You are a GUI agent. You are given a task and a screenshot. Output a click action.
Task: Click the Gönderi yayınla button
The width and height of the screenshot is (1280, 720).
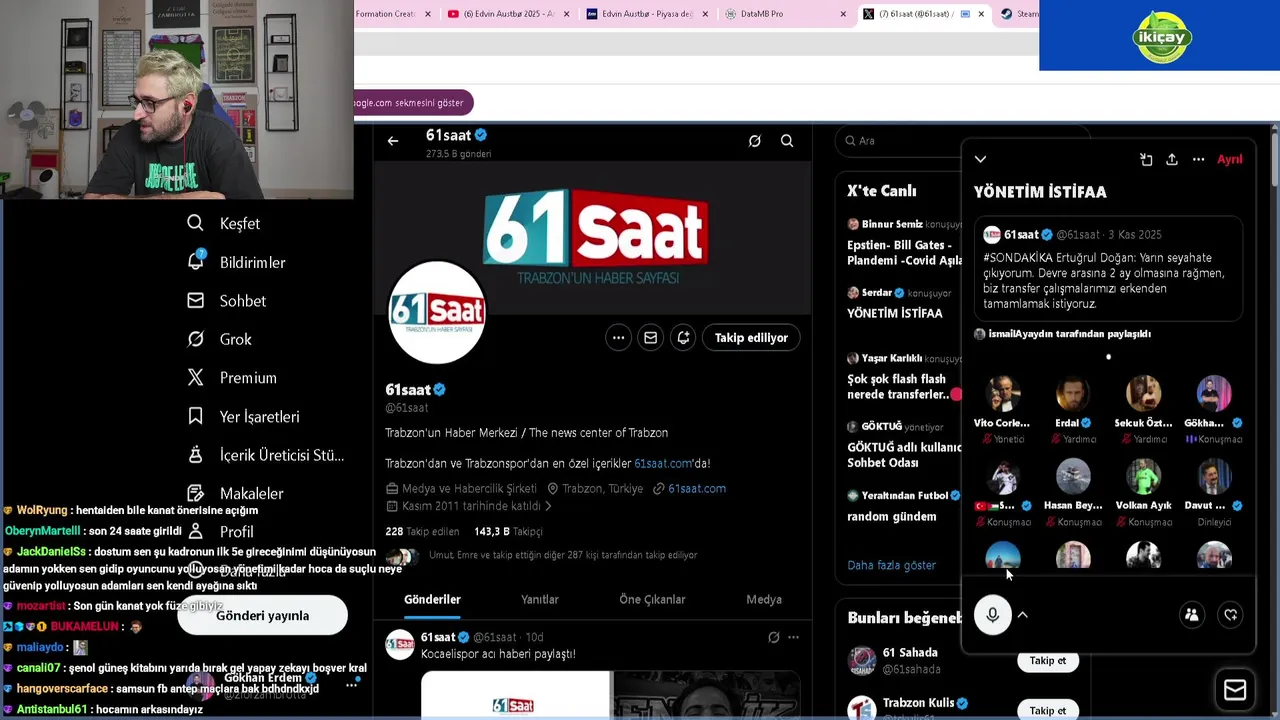pyautogui.click(x=262, y=616)
